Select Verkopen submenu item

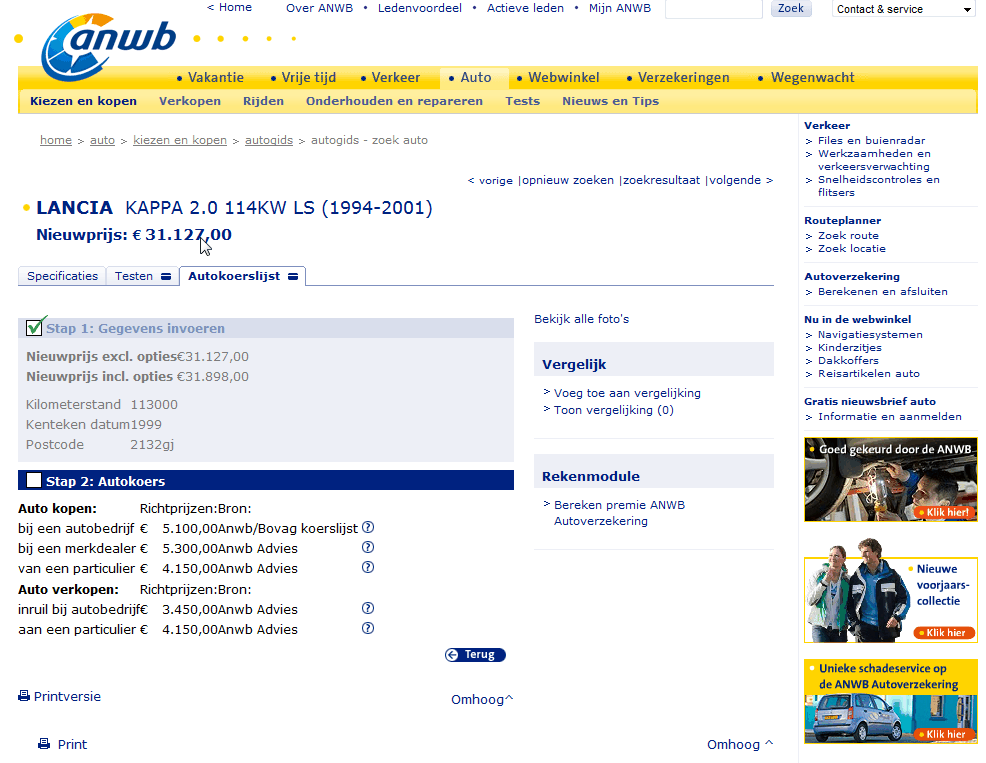[190, 101]
